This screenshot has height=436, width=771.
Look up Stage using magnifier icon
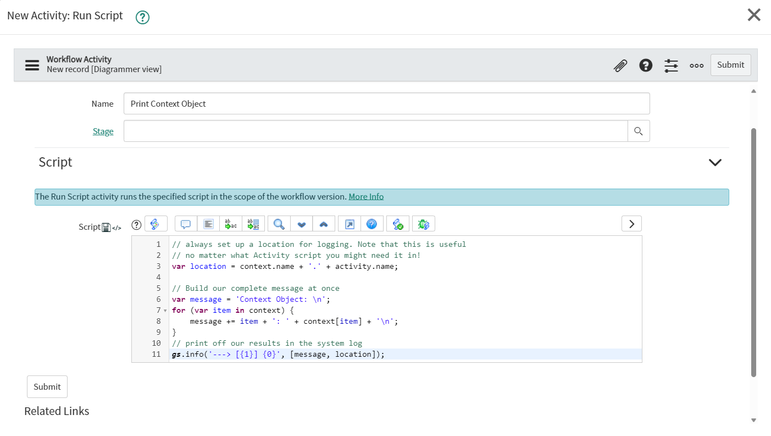[x=638, y=131]
